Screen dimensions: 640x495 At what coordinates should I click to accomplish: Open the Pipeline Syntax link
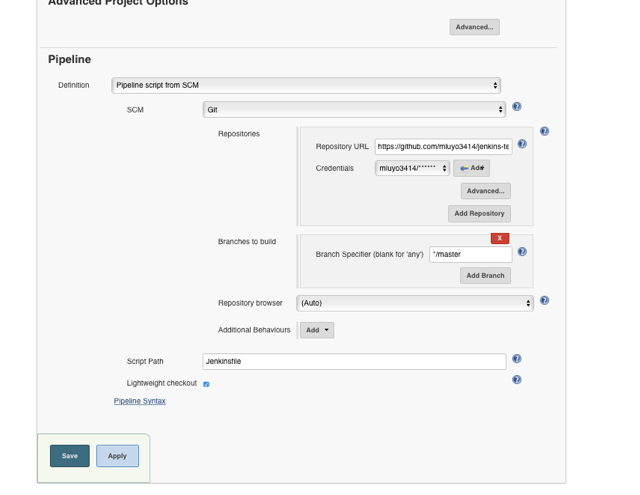pos(140,401)
